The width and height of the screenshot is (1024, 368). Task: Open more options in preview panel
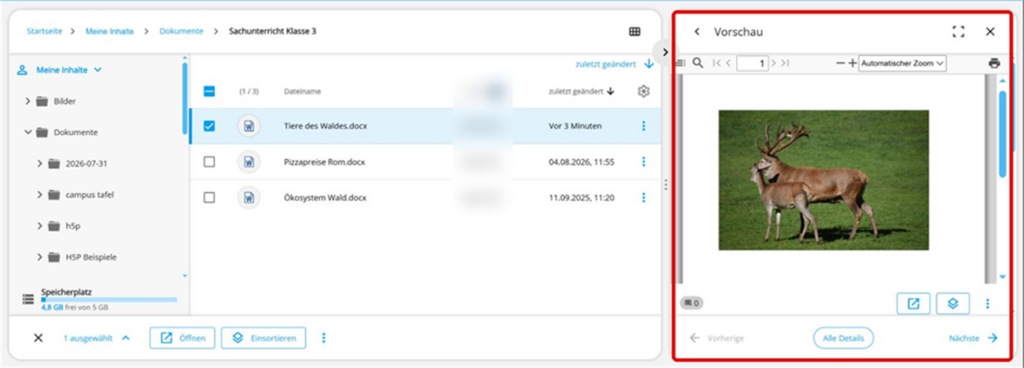coord(987,303)
